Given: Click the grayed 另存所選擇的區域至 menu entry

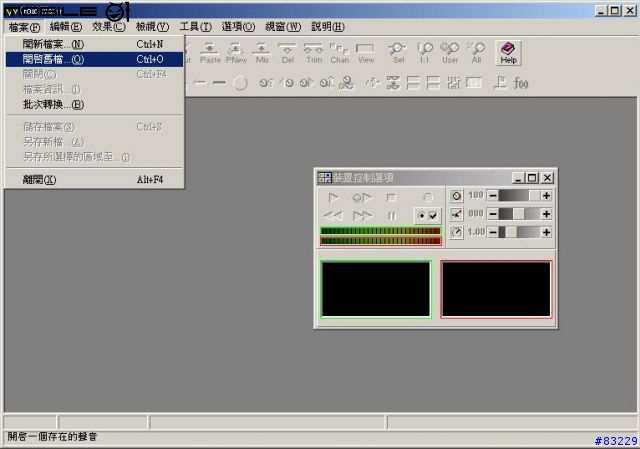Looking at the screenshot, I should [x=95, y=157].
